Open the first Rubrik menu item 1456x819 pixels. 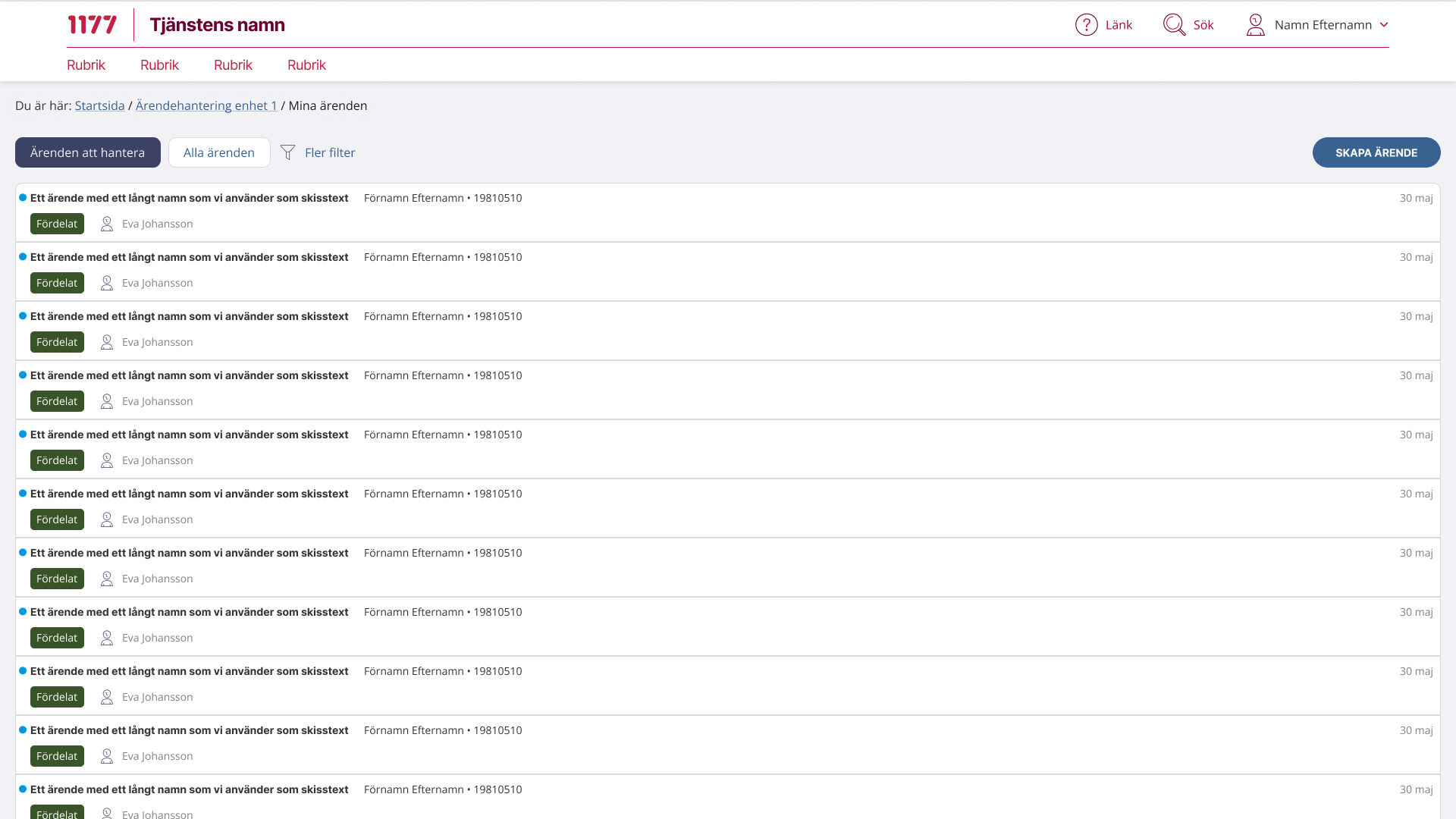point(86,65)
